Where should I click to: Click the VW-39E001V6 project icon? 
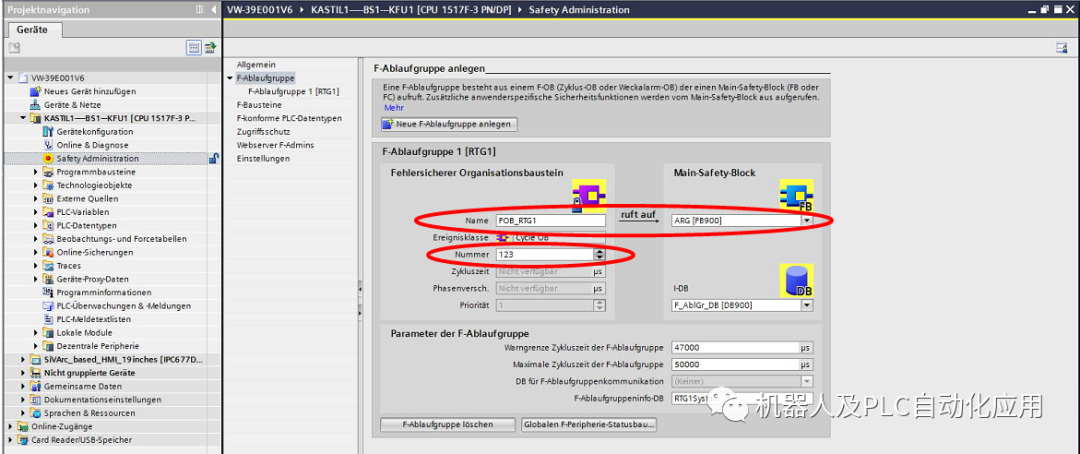(x=23, y=78)
